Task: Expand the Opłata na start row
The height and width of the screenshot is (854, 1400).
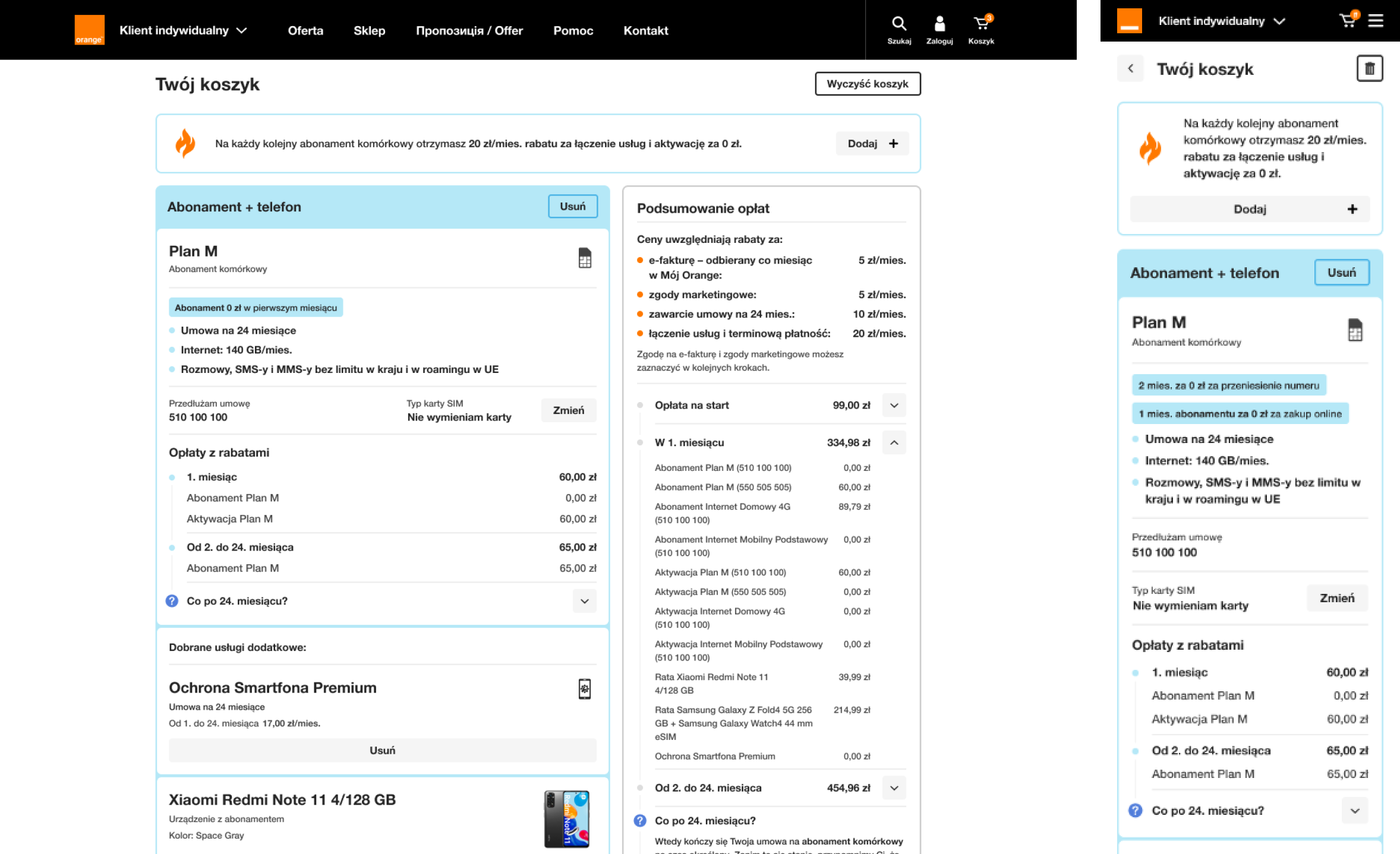Action: (894, 406)
